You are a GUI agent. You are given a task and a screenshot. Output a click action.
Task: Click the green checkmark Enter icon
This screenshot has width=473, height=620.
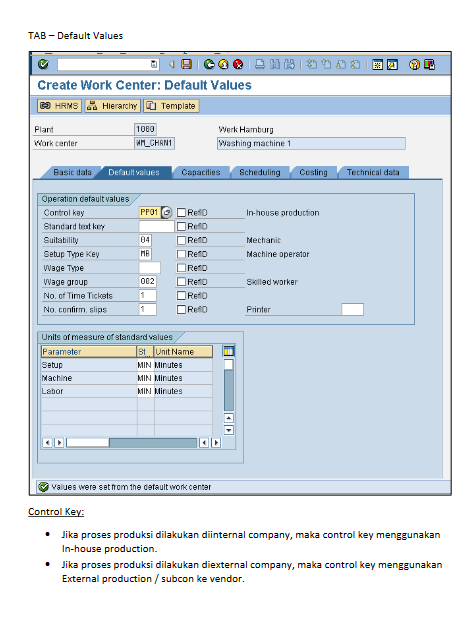point(43,64)
